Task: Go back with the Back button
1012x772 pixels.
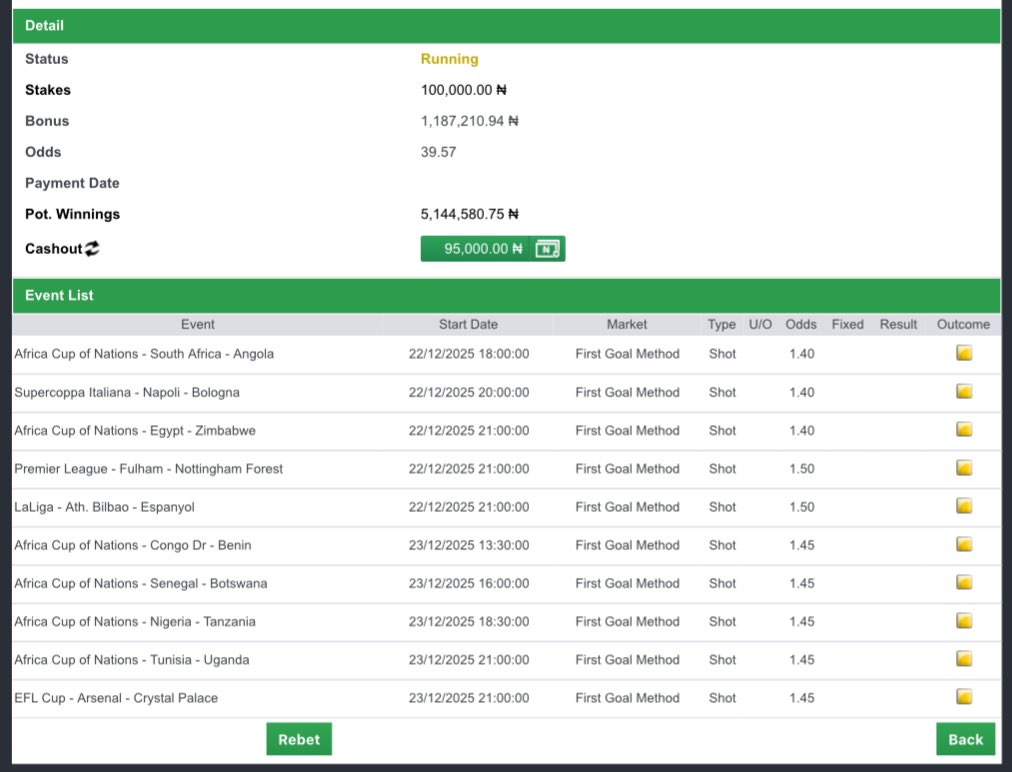Action: coord(966,739)
